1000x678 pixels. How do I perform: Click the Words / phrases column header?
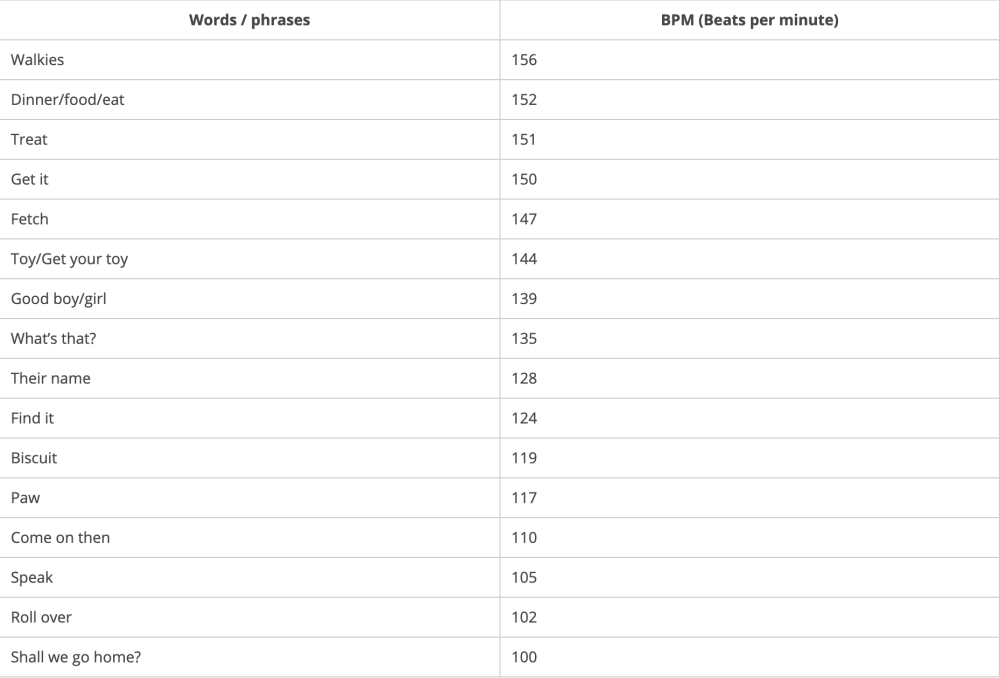tap(249, 20)
